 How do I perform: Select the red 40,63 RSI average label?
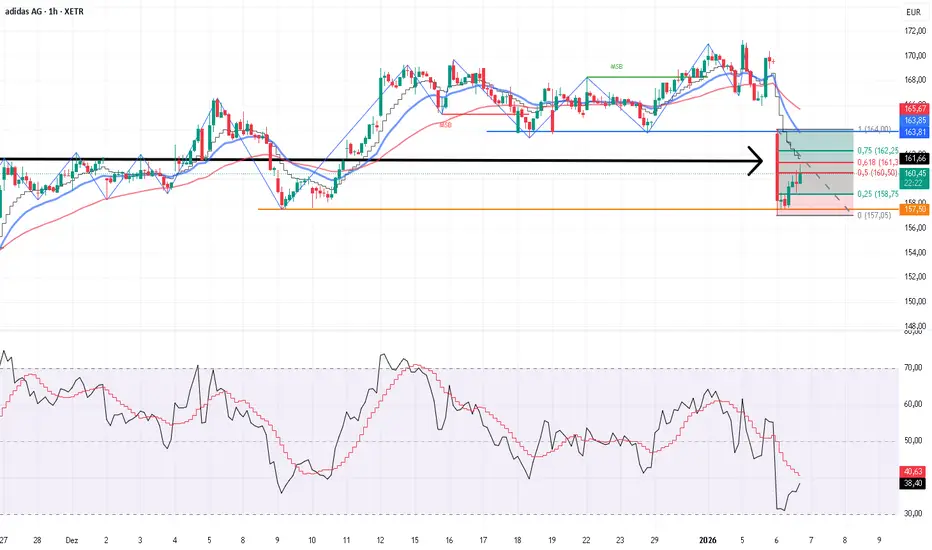point(914,472)
